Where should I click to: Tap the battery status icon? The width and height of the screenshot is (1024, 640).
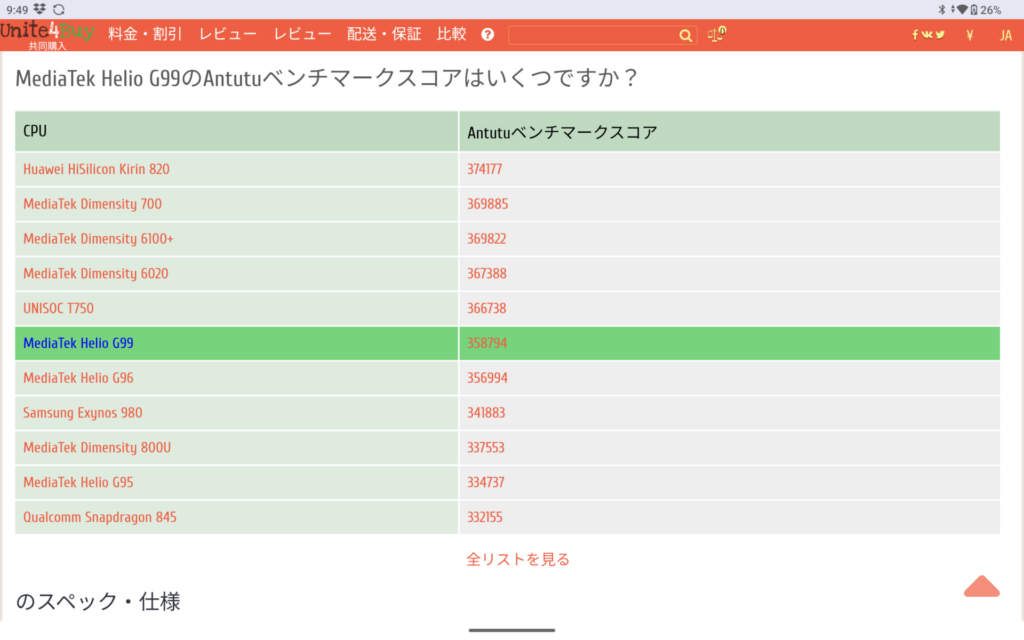click(974, 9)
